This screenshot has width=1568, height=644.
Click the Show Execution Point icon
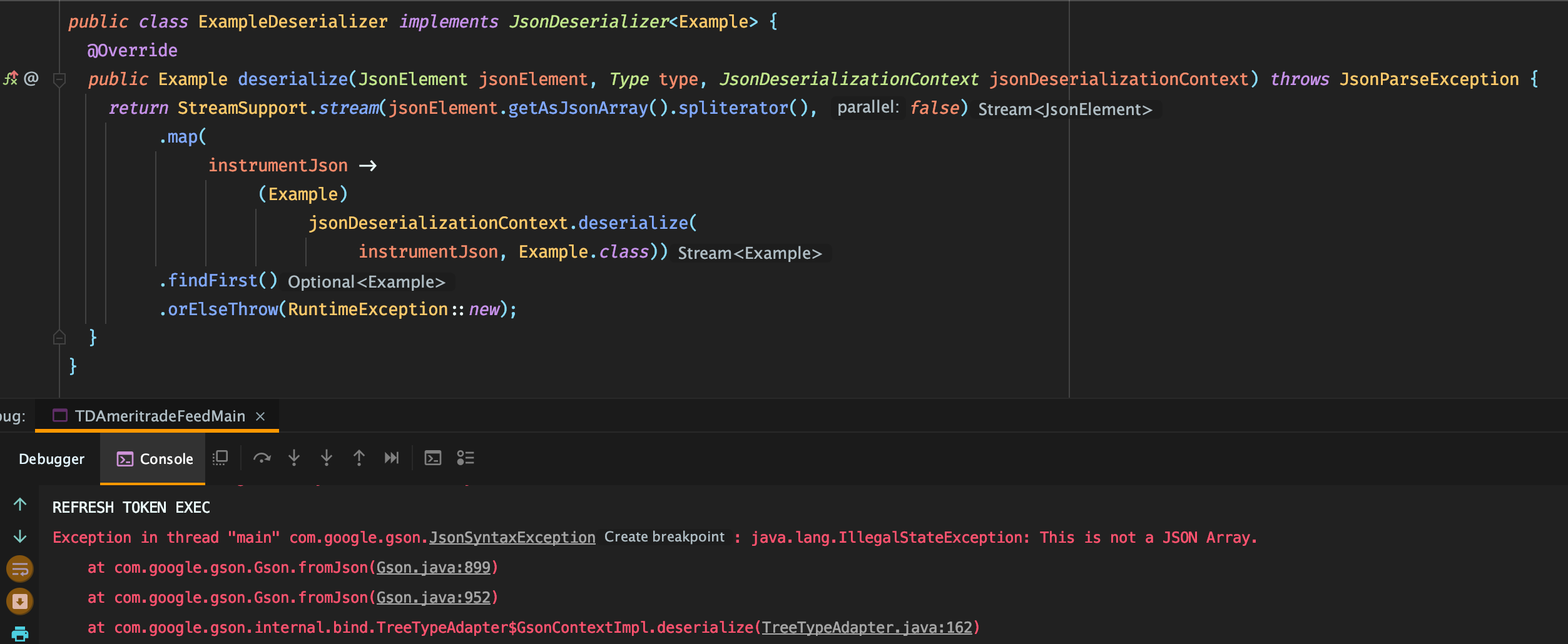220,458
